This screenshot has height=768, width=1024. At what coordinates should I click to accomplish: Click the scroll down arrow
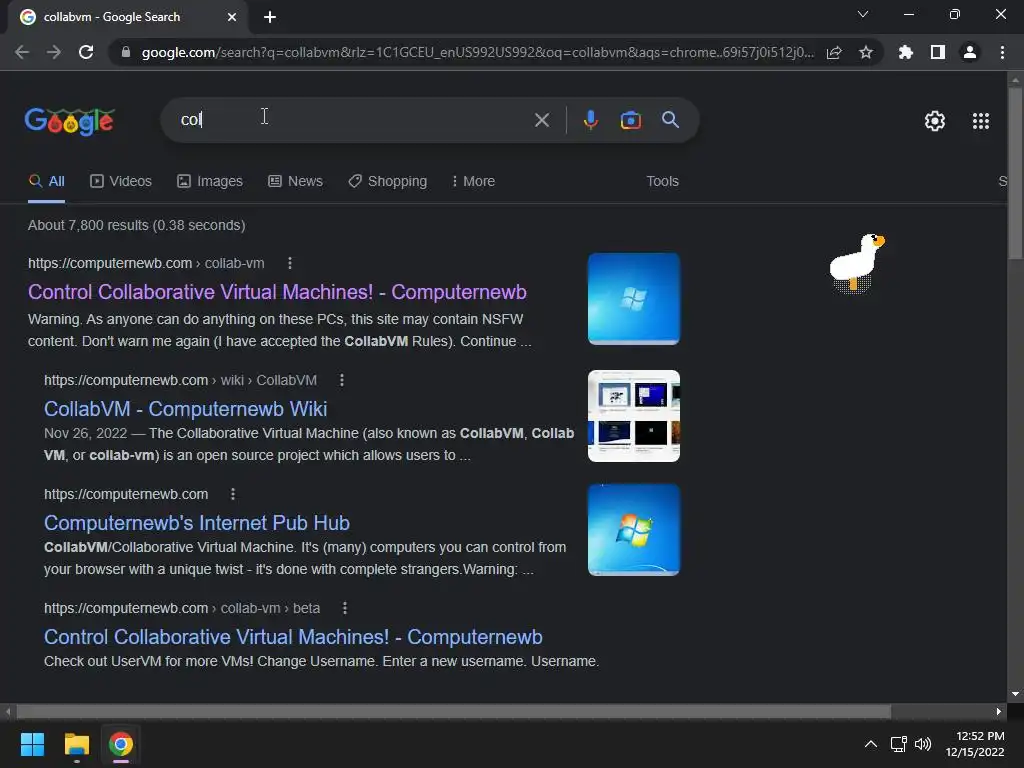point(1015,694)
